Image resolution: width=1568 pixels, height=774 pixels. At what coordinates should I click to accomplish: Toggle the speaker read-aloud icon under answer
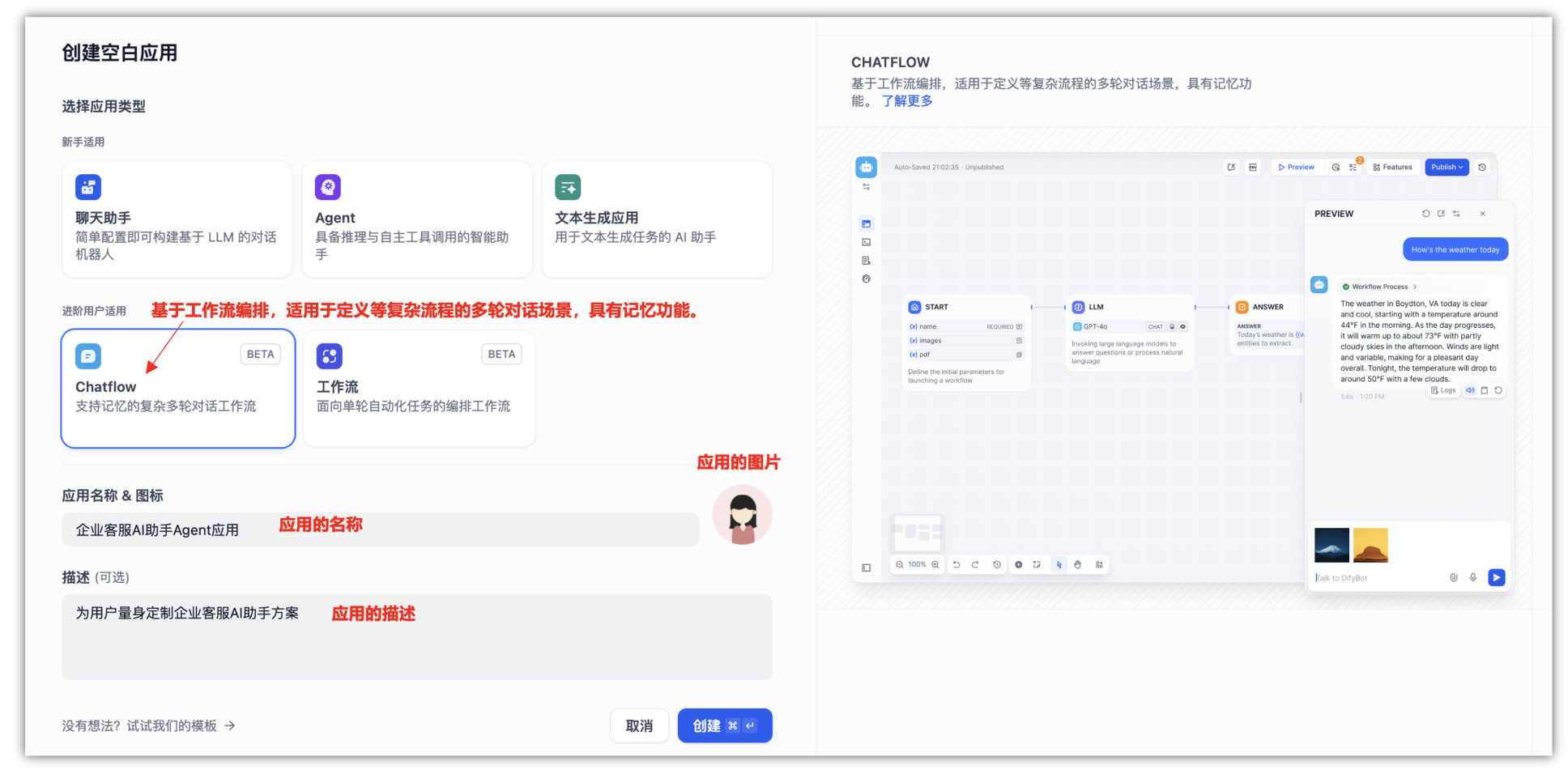click(x=1470, y=390)
